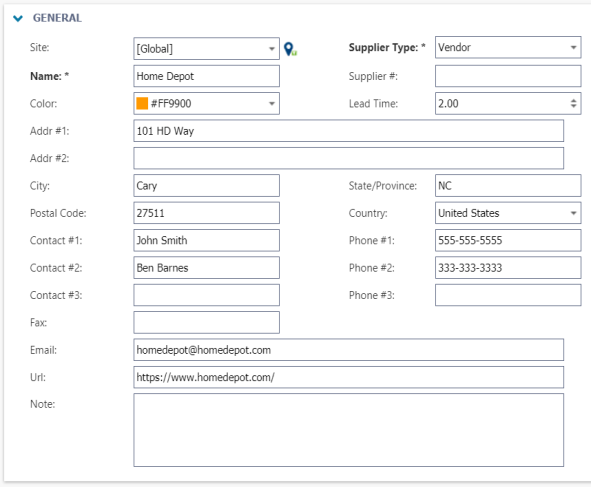The image size is (591, 487).
Task: Click the Name: label
Action: [x=49, y=76]
